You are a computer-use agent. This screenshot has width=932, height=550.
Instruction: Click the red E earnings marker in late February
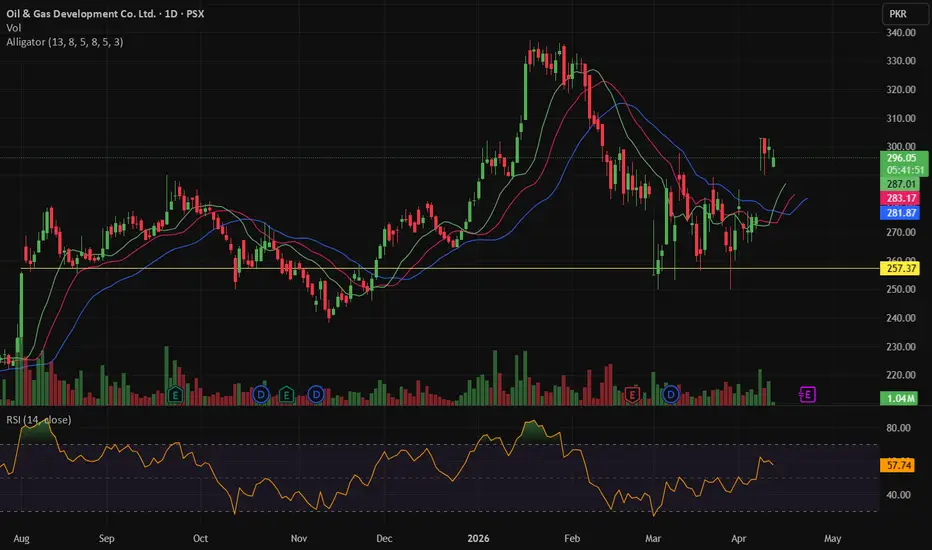[x=632, y=394]
